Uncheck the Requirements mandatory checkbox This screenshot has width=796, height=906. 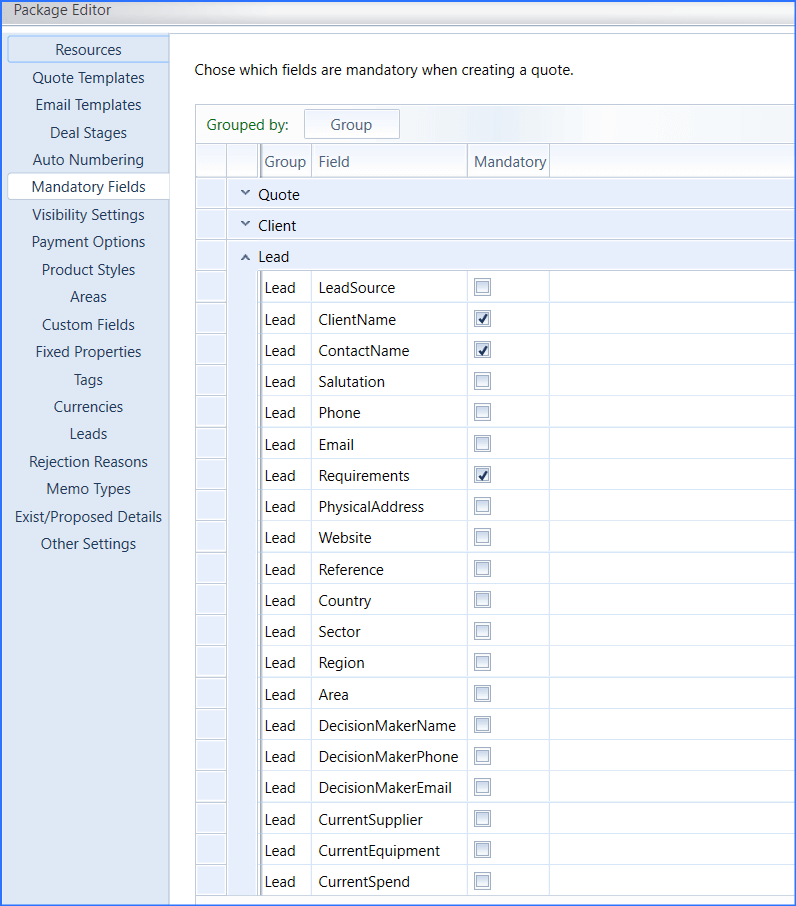point(483,475)
